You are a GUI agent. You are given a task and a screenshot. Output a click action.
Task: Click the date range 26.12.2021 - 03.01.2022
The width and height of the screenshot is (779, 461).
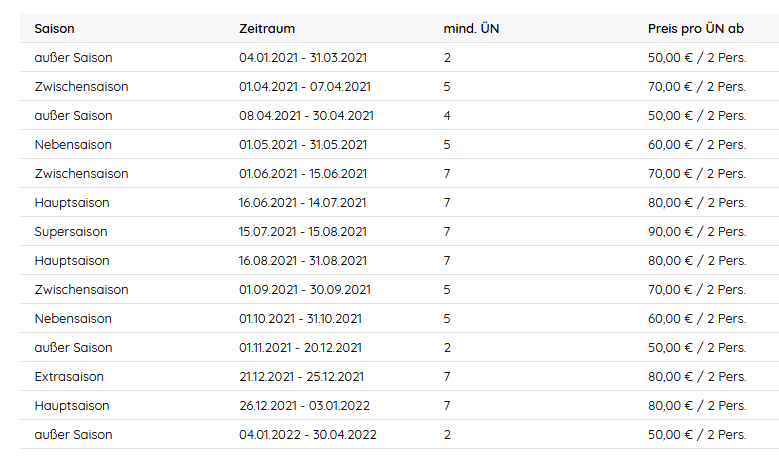click(x=304, y=406)
